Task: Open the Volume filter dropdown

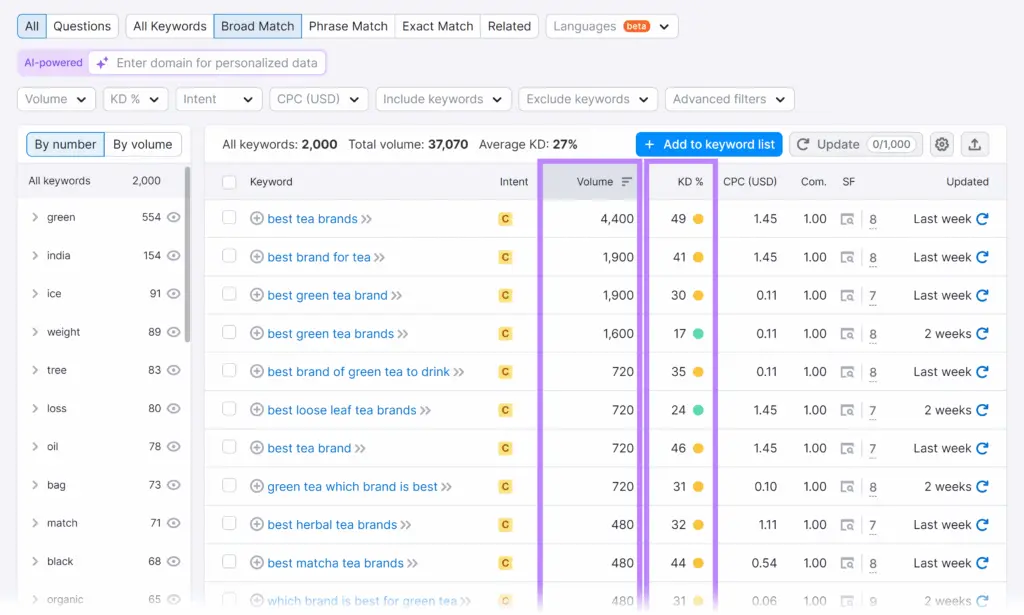Action: tap(56, 99)
